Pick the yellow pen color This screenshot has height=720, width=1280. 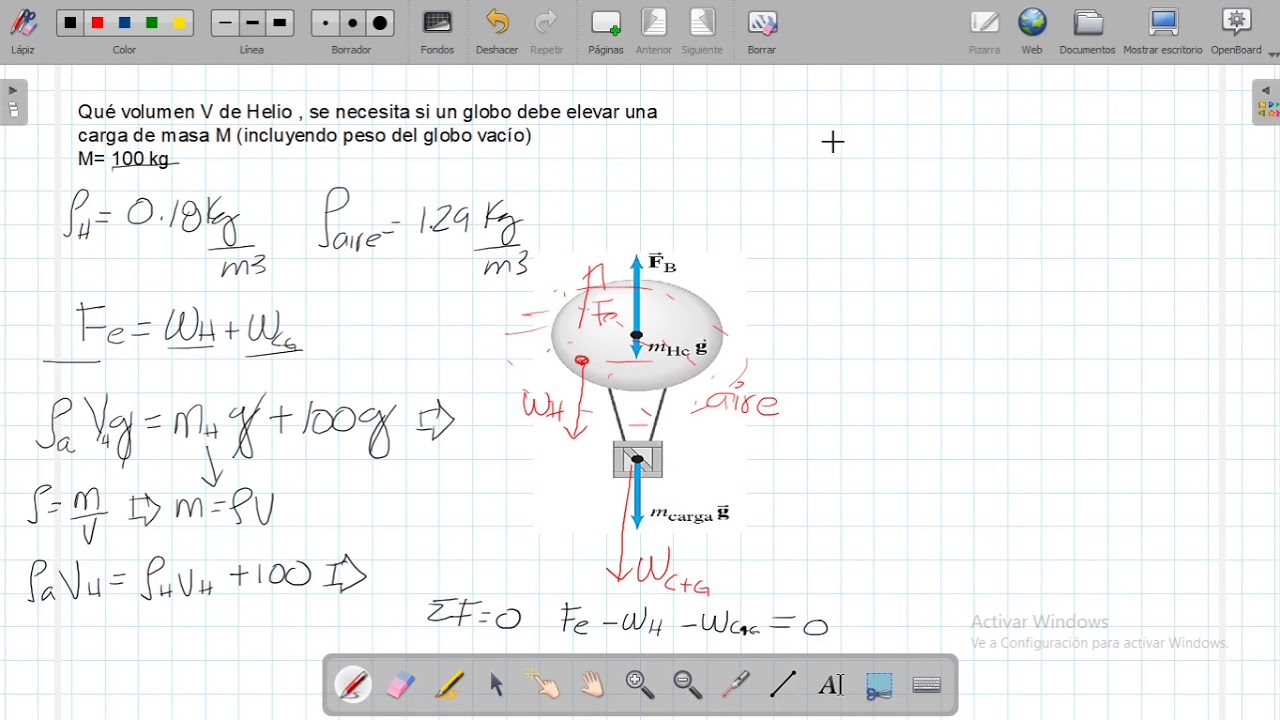tap(179, 23)
